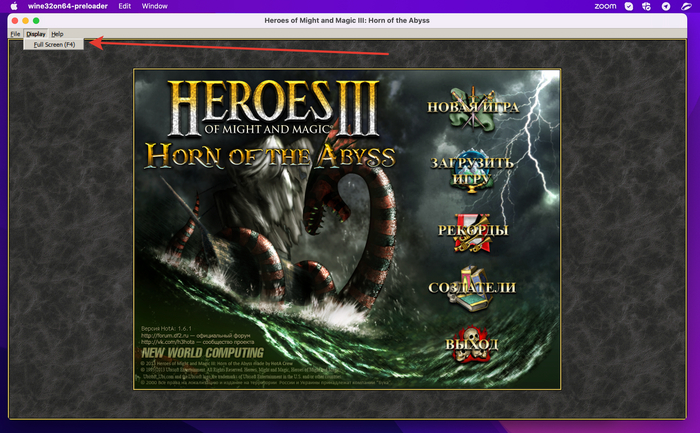This screenshot has width=700, height=433.
Task: Open the Apple menu
Action: [x=14, y=6]
